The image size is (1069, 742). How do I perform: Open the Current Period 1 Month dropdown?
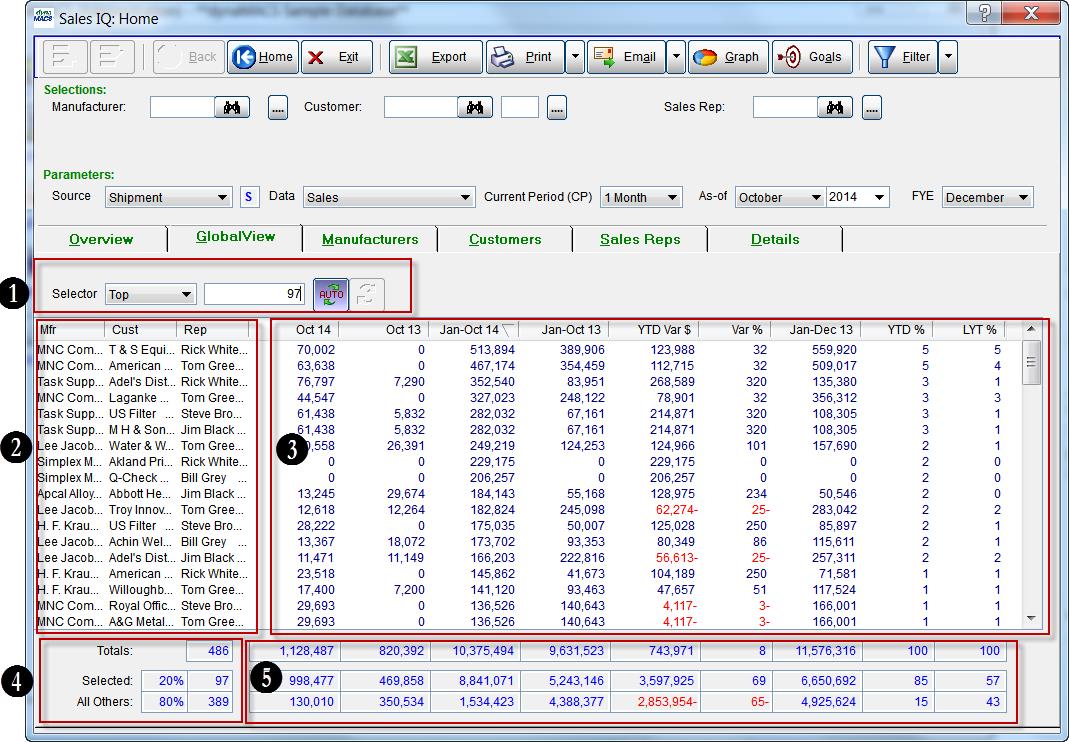pyautogui.click(x=641, y=197)
